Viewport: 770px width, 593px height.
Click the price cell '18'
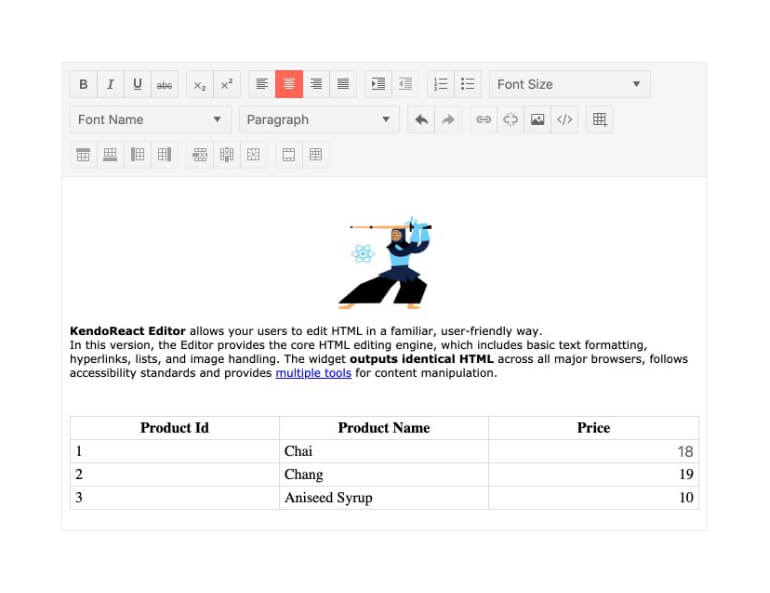pyautogui.click(x=593, y=451)
